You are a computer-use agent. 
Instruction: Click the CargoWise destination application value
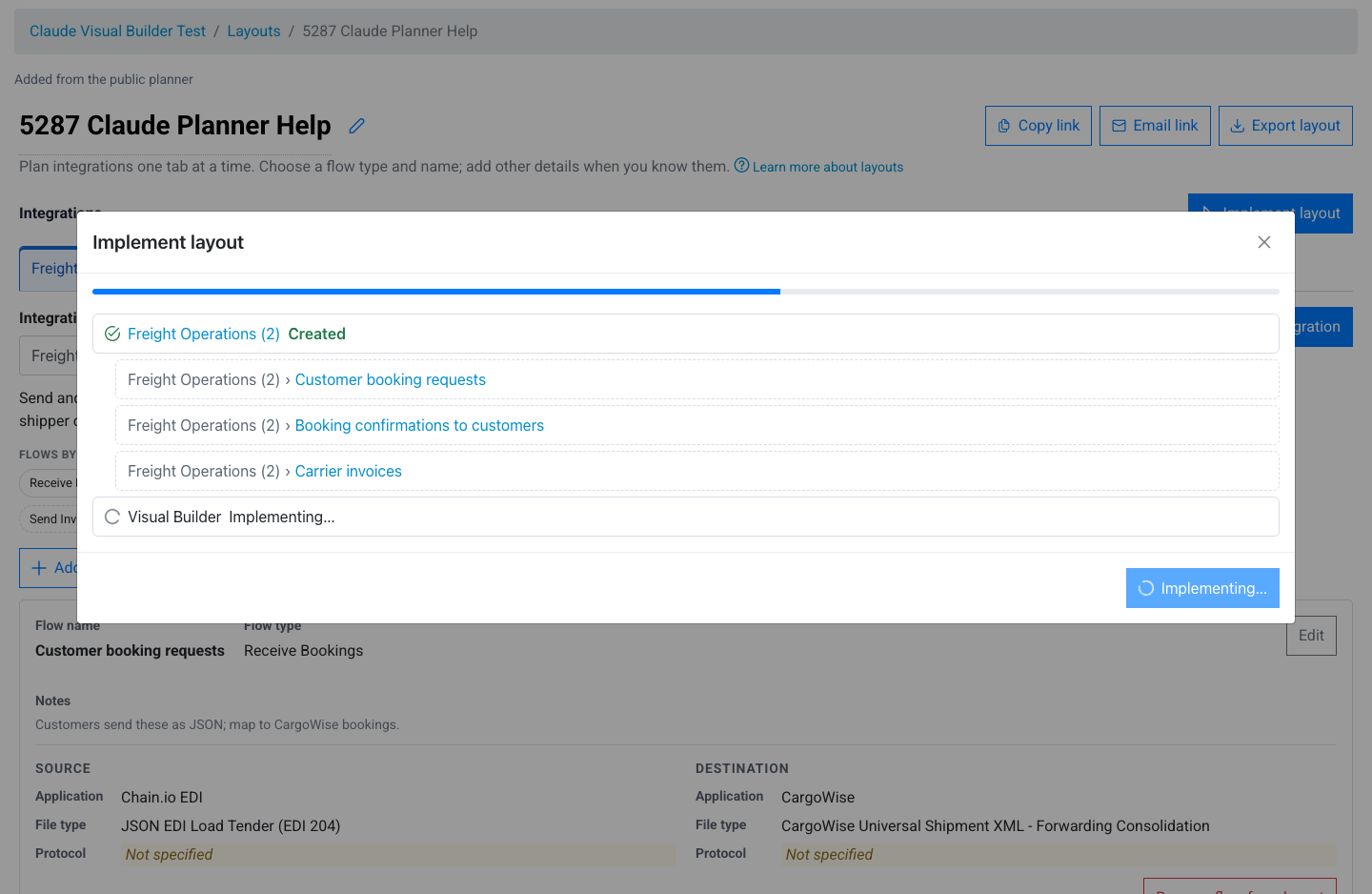(817, 797)
